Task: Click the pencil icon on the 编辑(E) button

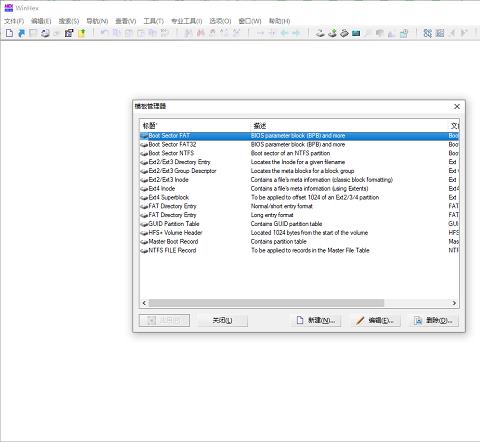Action: click(x=360, y=320)
